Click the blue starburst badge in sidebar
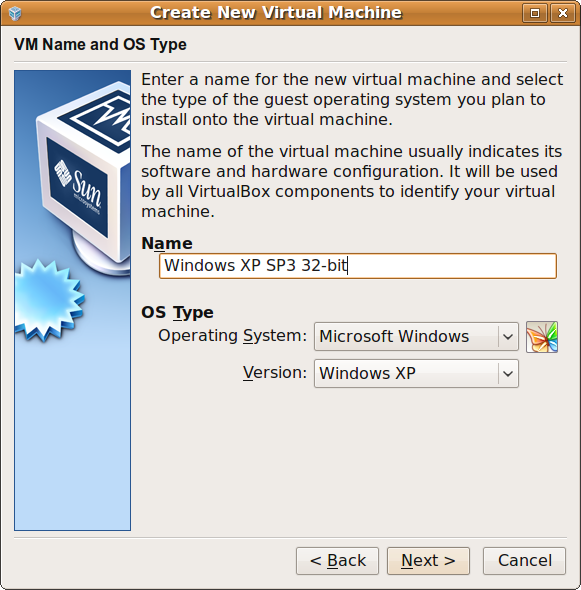This screenshot has height=590, width=581. [49, 300]
